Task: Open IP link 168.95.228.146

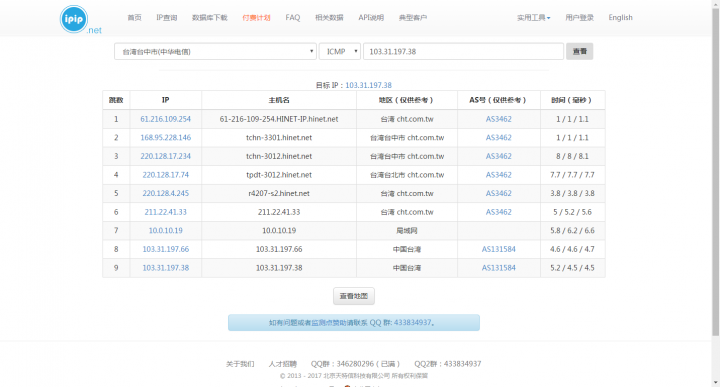Action: tap(165, 137)
